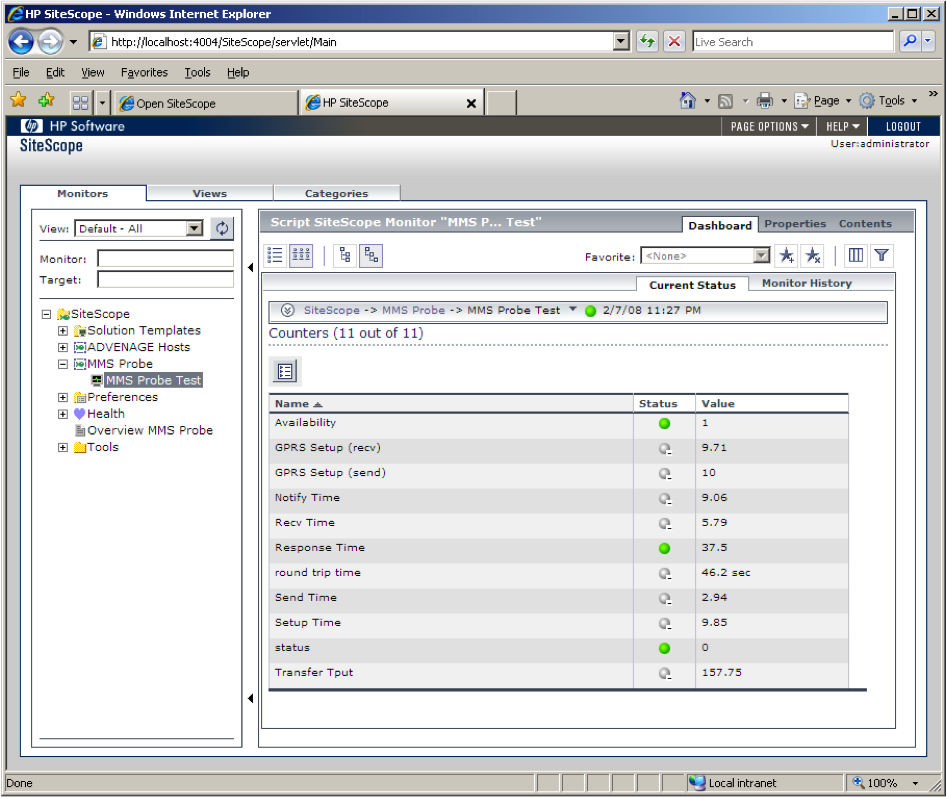The image size is (947, 798).
Task: Click the refresh view icon beside View dropdown
Action: point(222,228)
